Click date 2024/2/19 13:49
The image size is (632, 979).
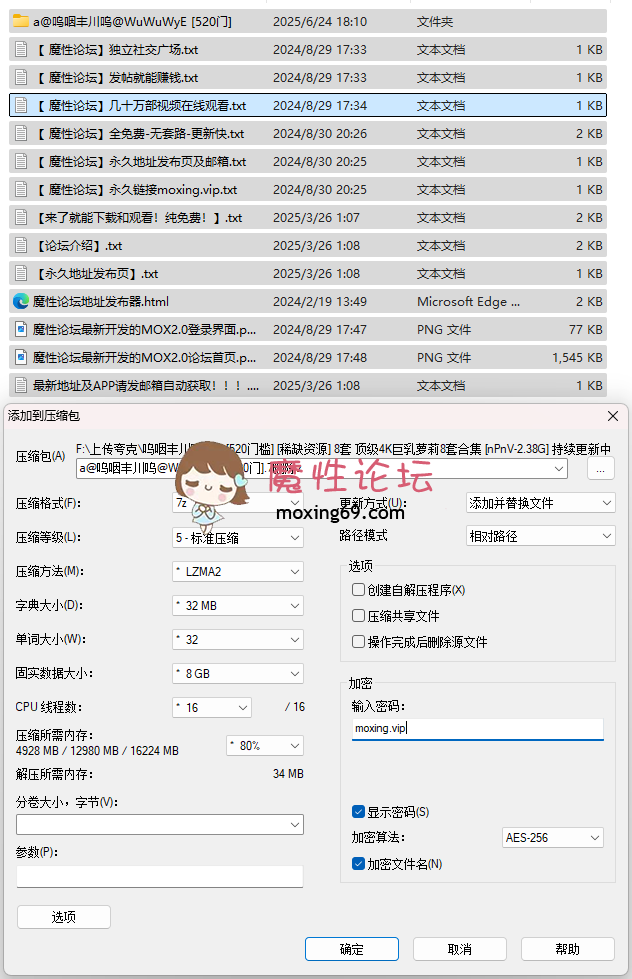pos(320,302)
